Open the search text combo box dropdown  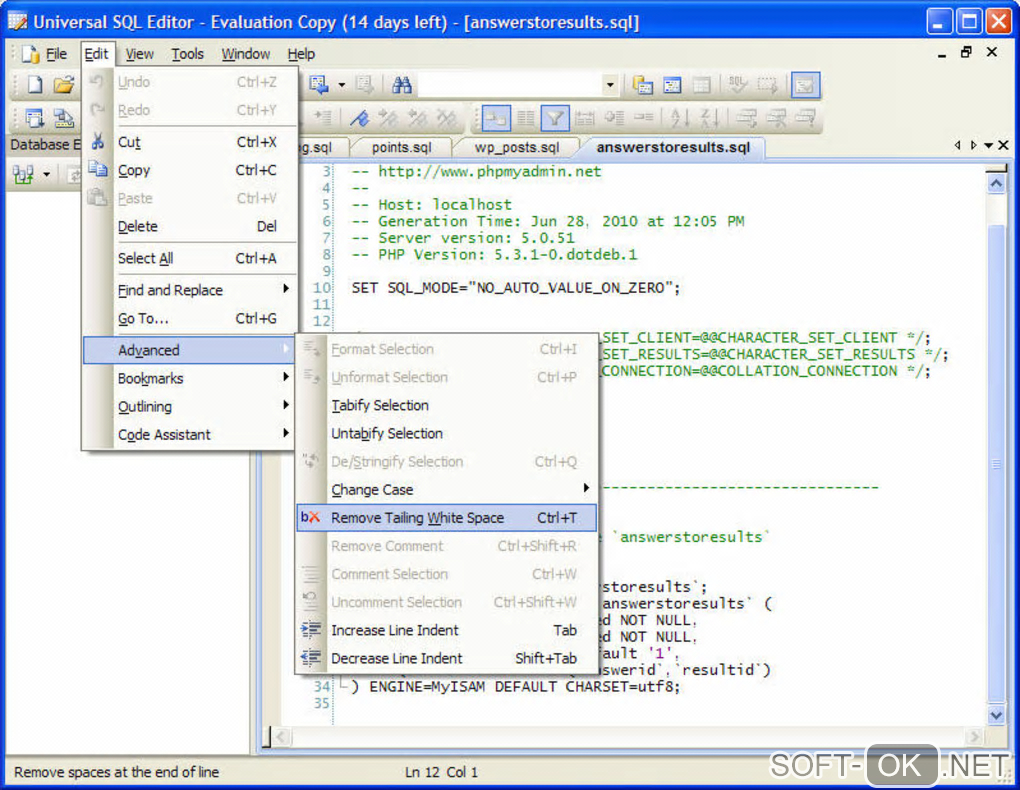pyautogui.click(x=610, y=85)
